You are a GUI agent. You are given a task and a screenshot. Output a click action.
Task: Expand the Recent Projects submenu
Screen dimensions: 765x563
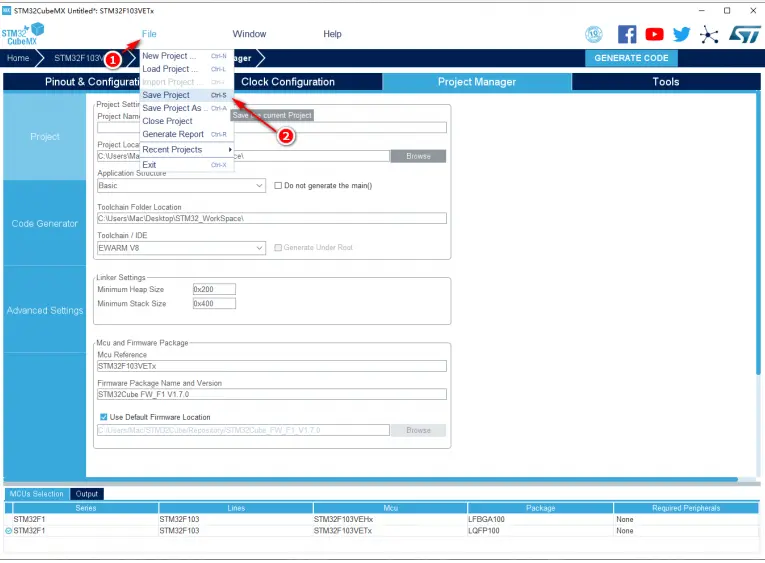click(187, 150)
